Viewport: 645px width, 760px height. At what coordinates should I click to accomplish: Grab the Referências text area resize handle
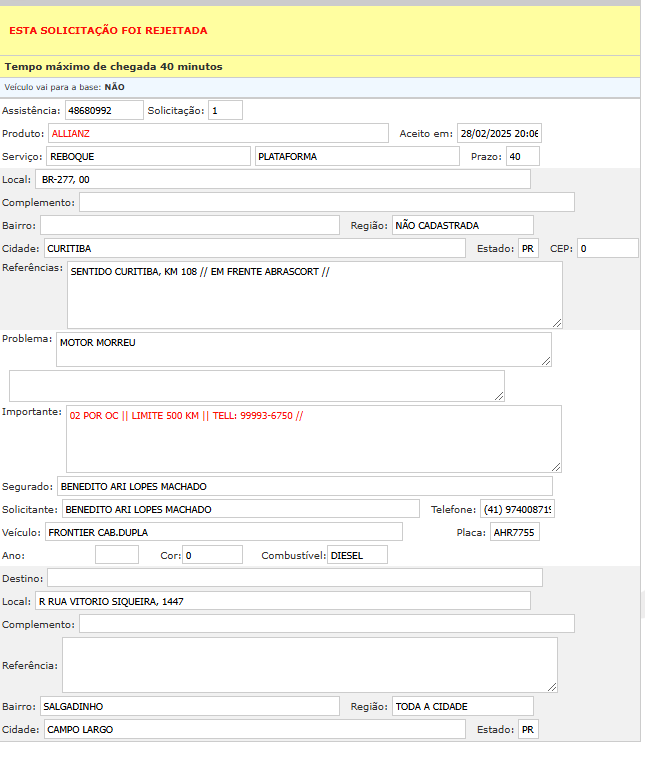coord(557,322)
